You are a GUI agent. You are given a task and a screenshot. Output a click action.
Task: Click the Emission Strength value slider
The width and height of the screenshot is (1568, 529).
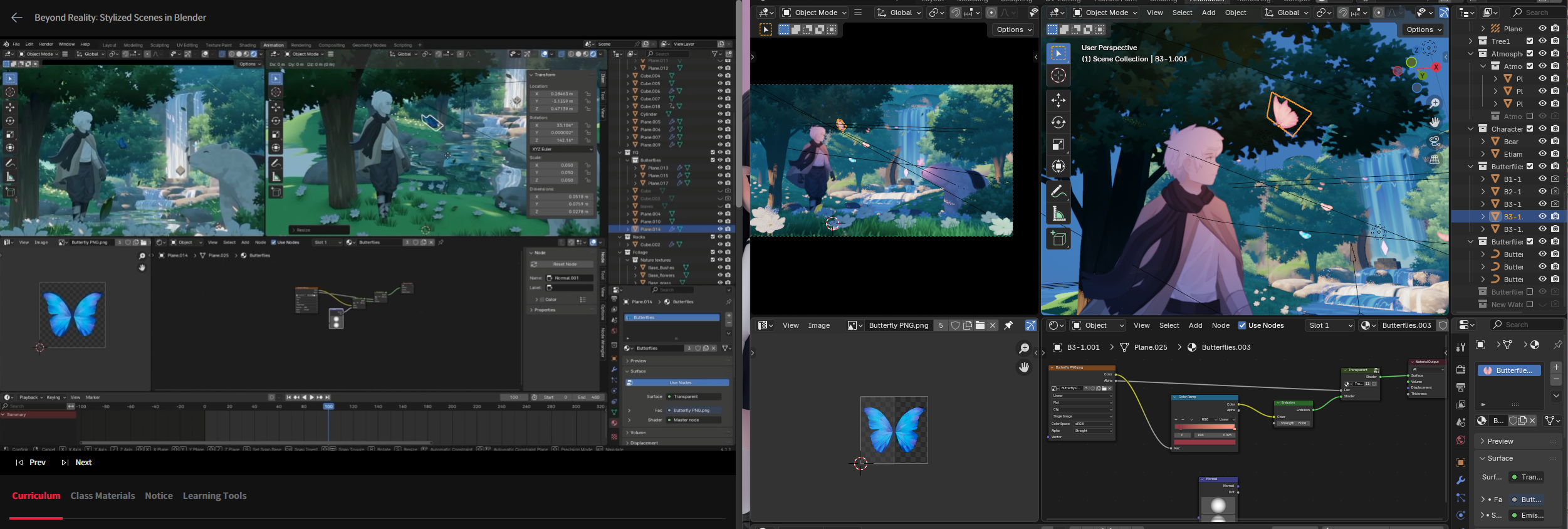pyautogui.click(x=1294, y=423)
